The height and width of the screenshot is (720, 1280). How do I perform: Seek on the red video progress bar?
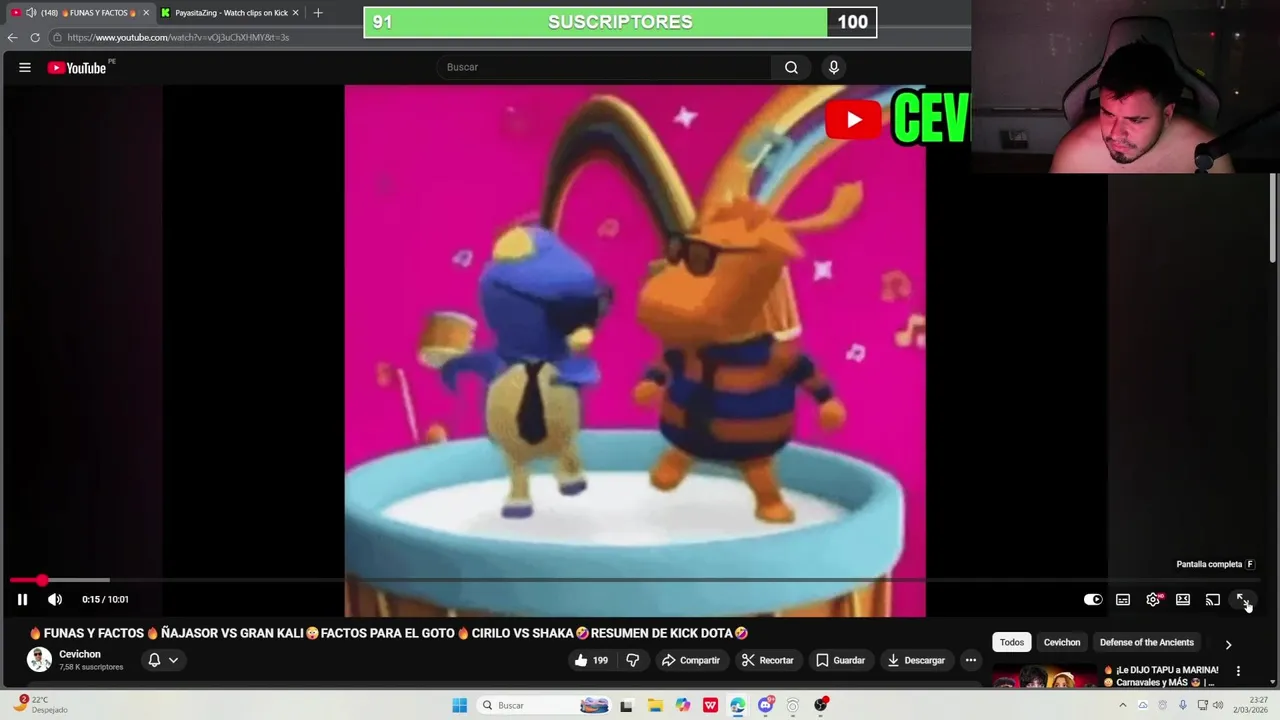click(x=634, y=580)
